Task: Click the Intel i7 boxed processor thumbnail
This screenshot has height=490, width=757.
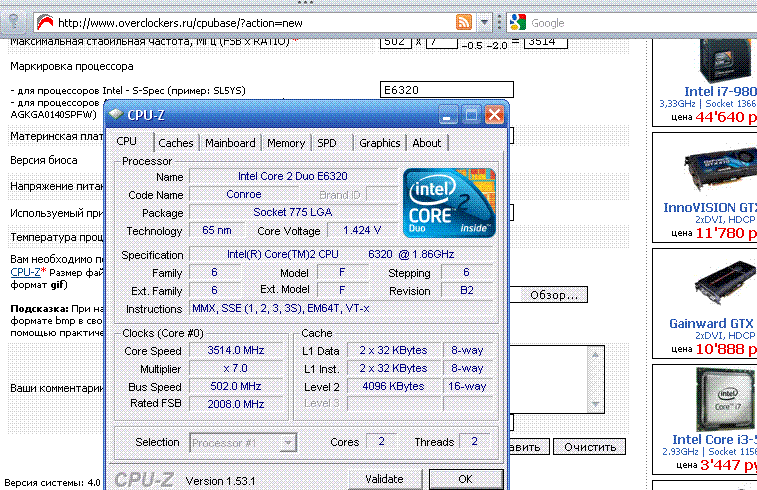Action: pos(724,61)
